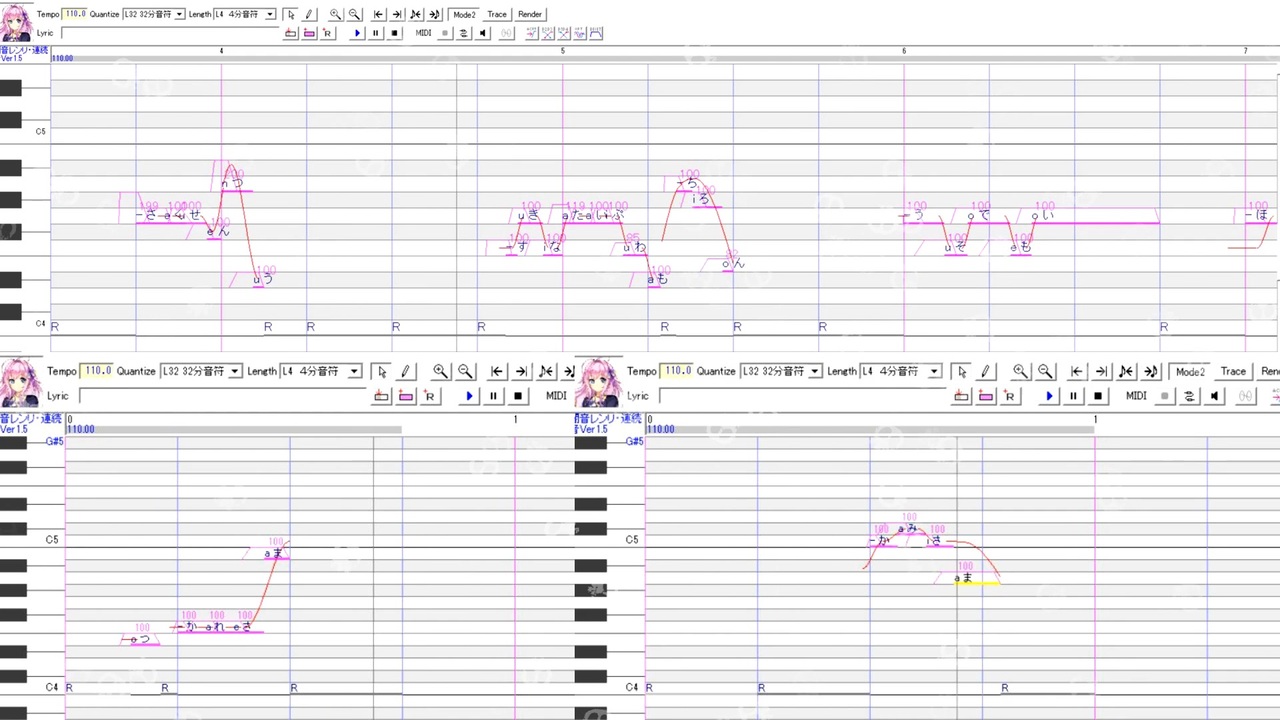Play the sequence in bottom-left window
1280x720 pixels.
coord(469,396)
